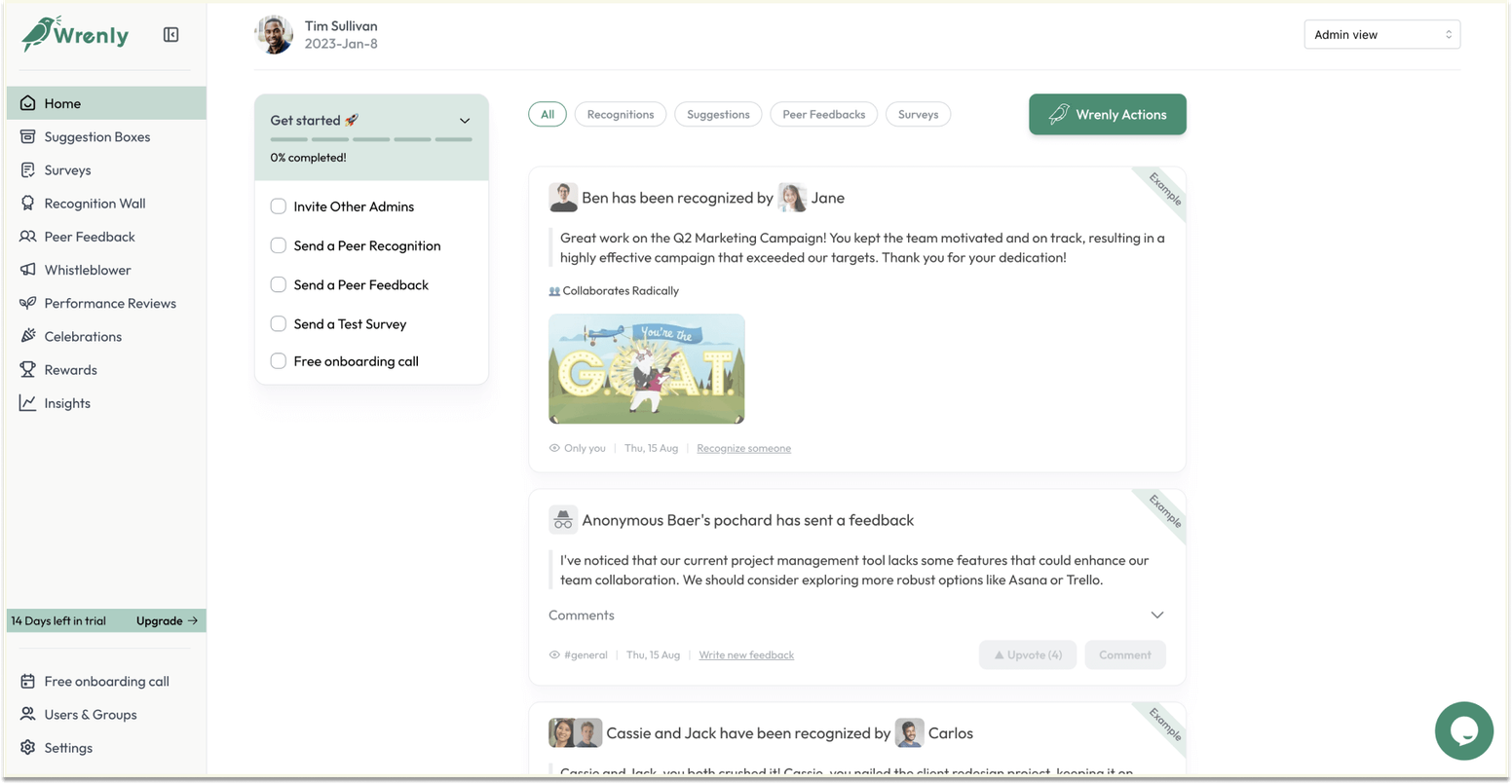Click the Write new feedback link
Viewport: 1512px width, 784px height.
(x=746, y=654)
